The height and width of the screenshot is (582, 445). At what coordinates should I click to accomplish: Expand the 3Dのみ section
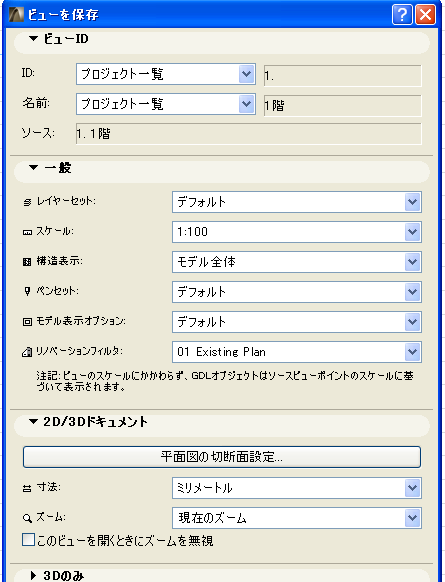[x=33, y=576]
